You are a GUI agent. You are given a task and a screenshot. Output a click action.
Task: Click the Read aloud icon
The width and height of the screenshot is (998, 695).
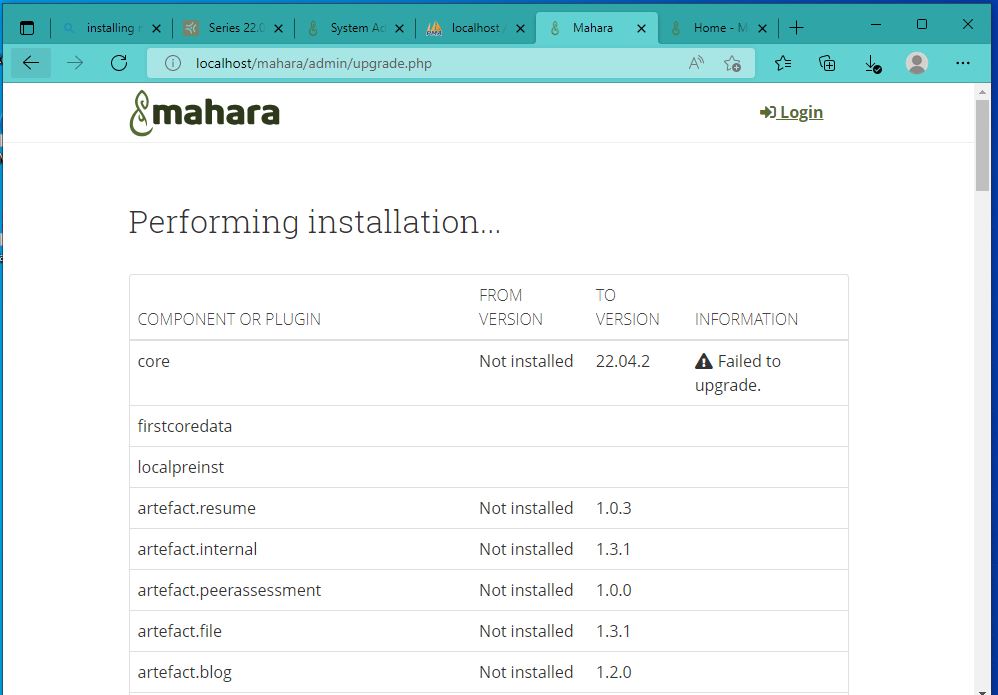click(x=696, y=63)
